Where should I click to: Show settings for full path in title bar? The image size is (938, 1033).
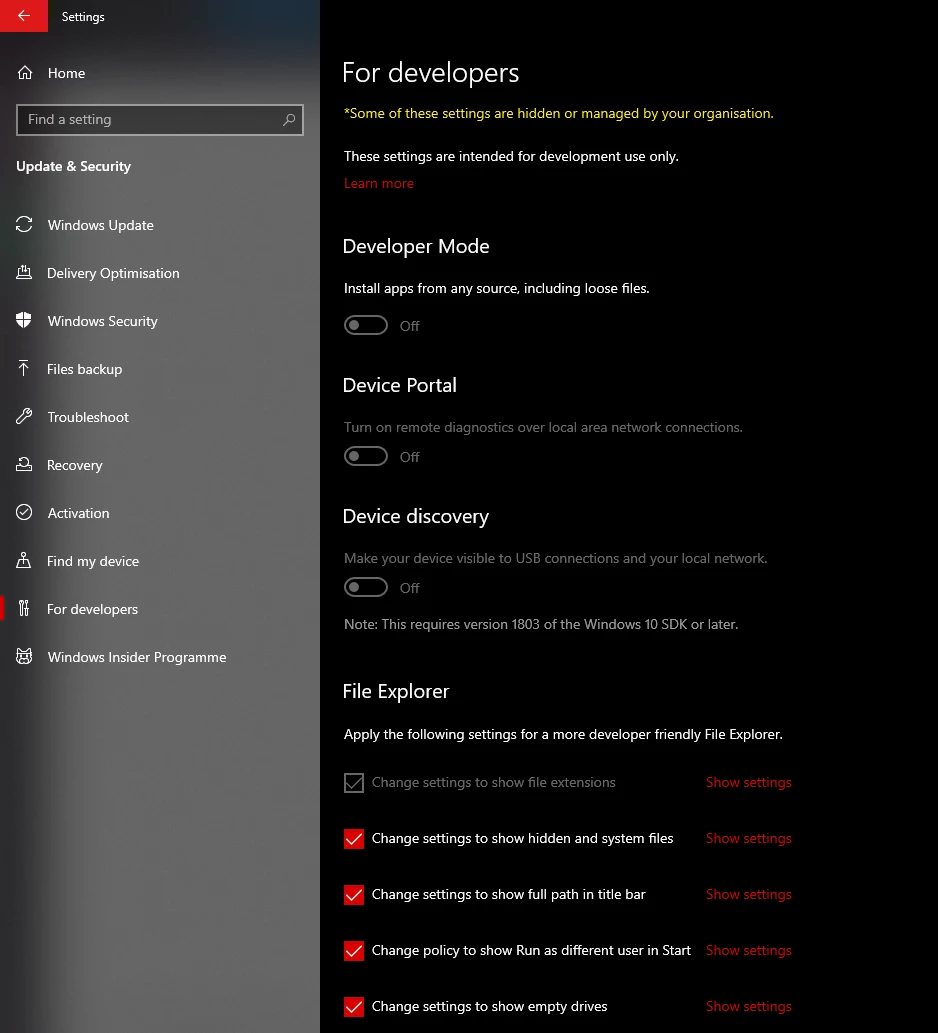(748, 895)
